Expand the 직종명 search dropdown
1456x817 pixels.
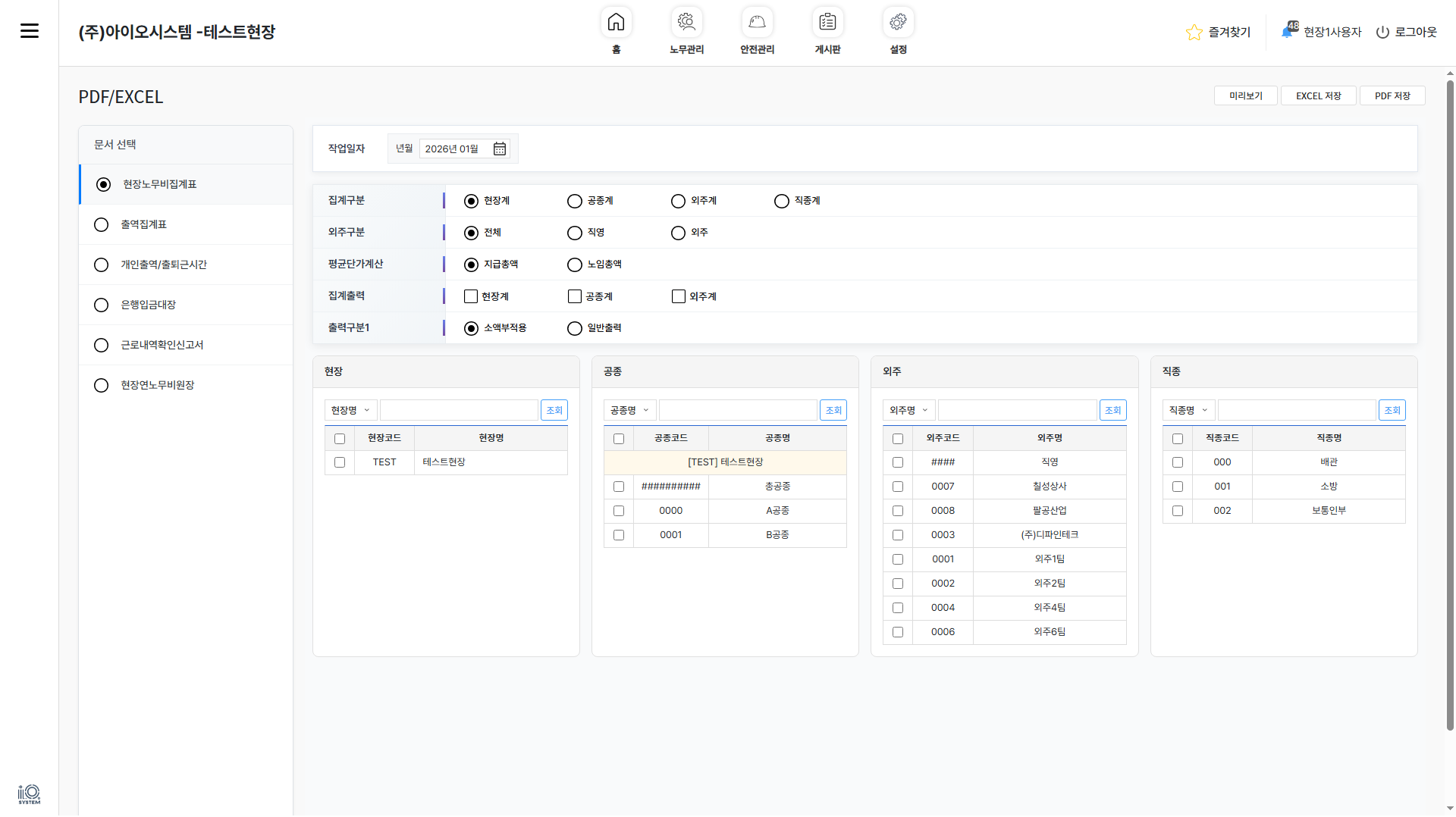pyautogui.click(x=1188, y=410)
